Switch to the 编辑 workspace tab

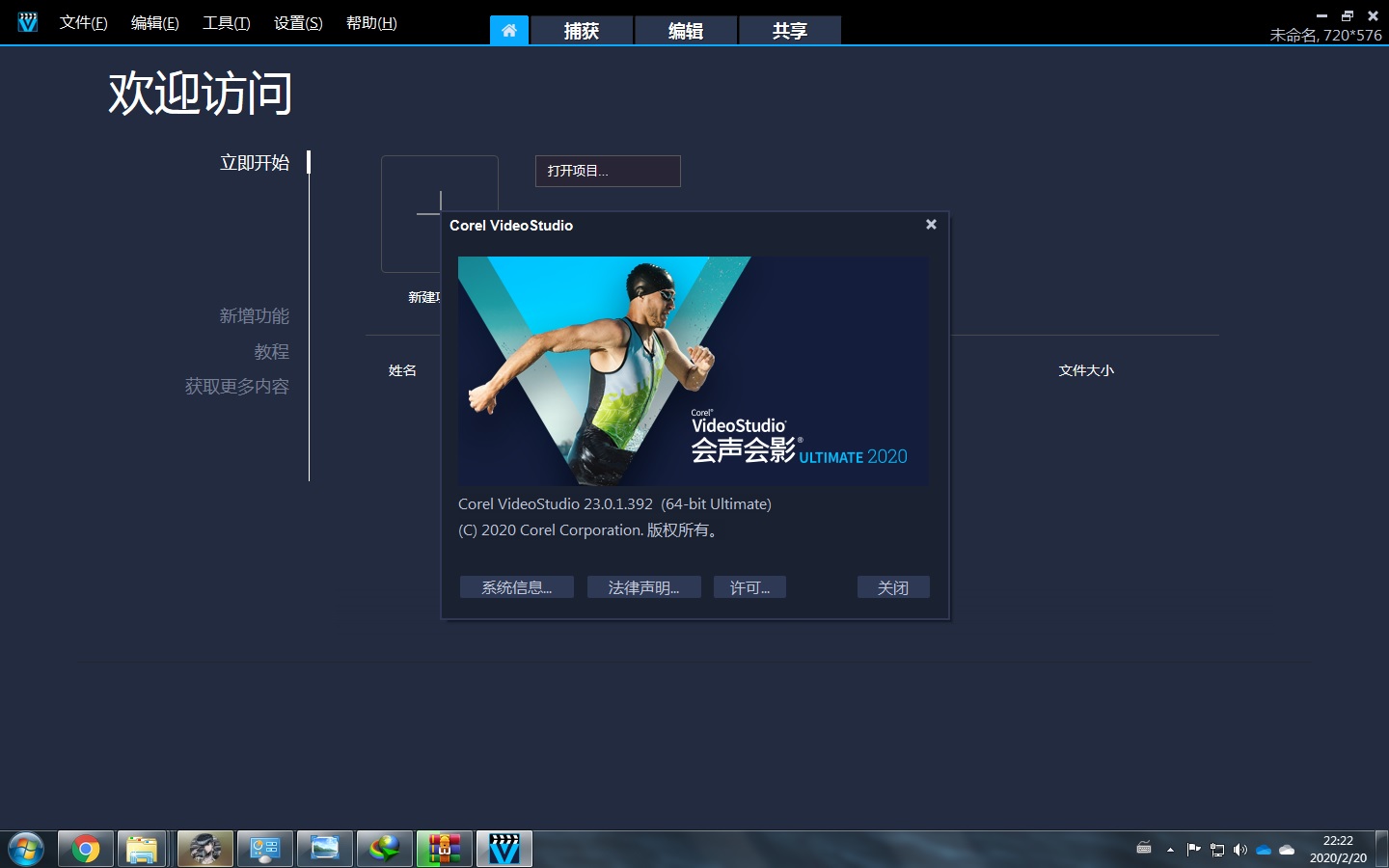pyautogui.click(x=686, y=31)
